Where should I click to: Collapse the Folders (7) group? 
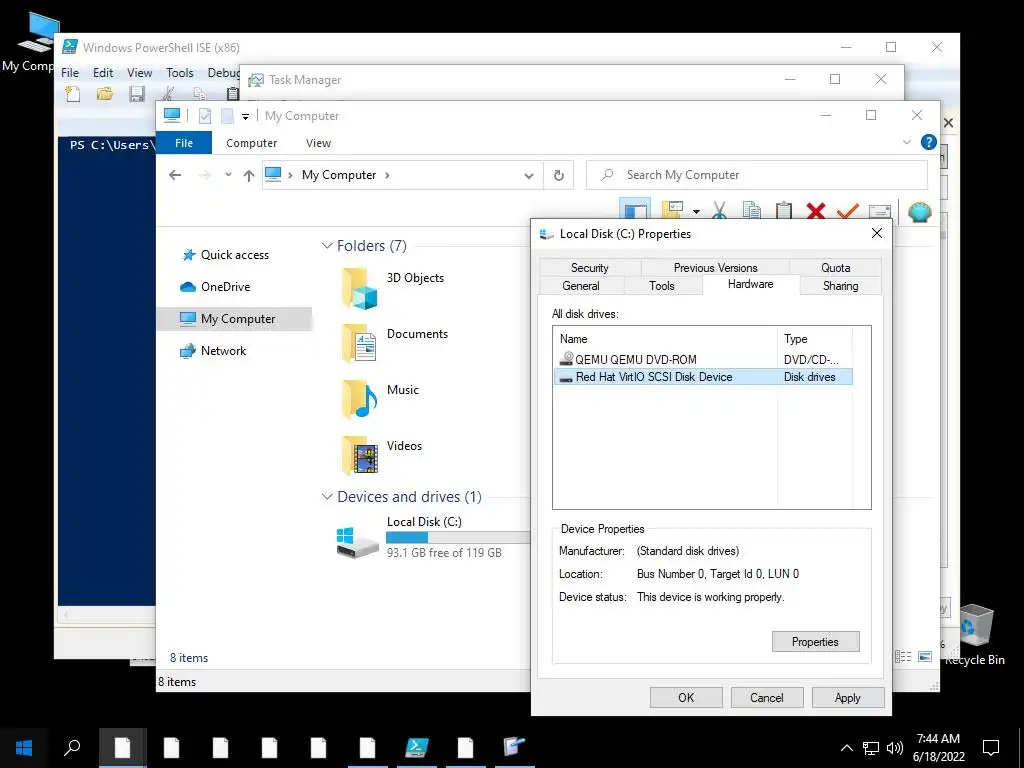pyautogui.click(x=327, y=246)
